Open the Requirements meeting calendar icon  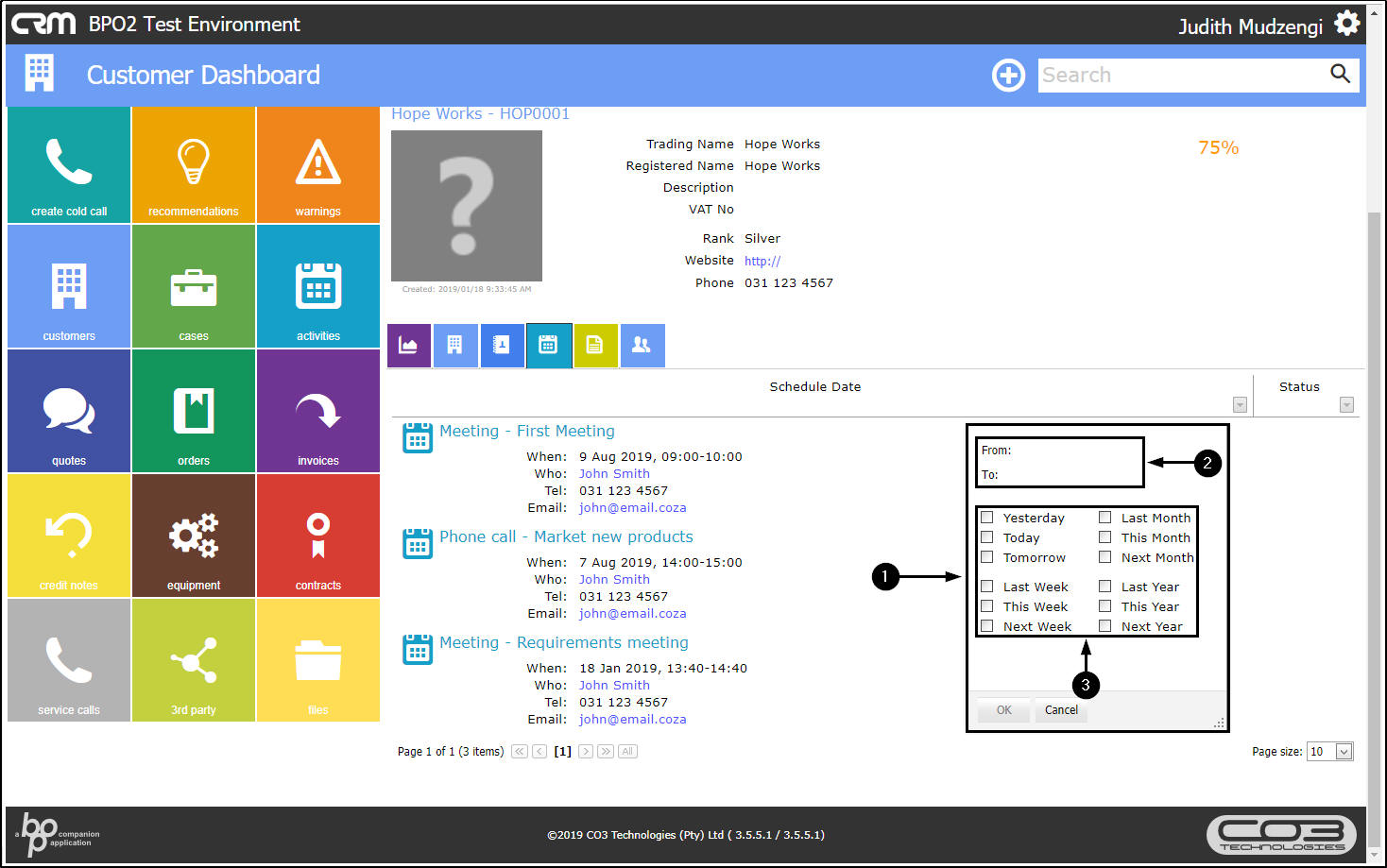point(418,650)
